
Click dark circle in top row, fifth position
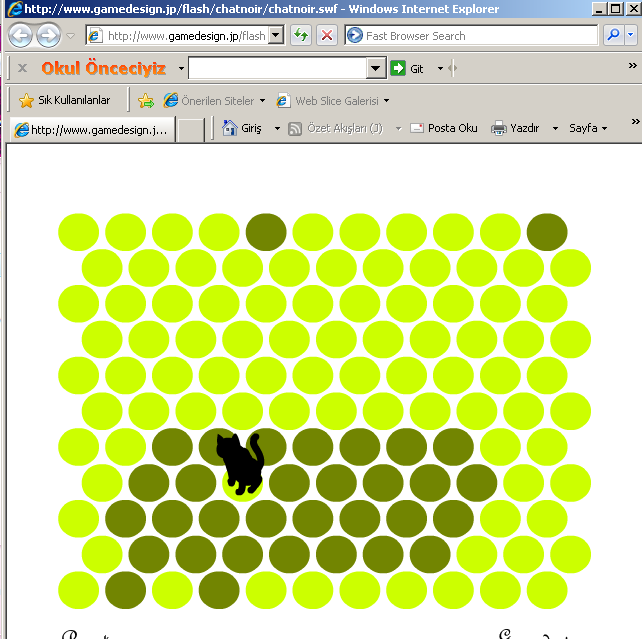tap(266, 232)
